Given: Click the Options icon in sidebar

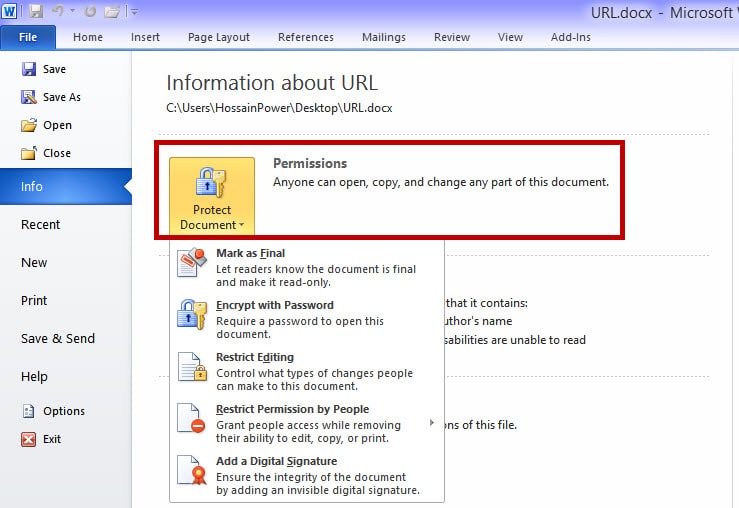Looking at the screenshot, I should coord(29,411).
